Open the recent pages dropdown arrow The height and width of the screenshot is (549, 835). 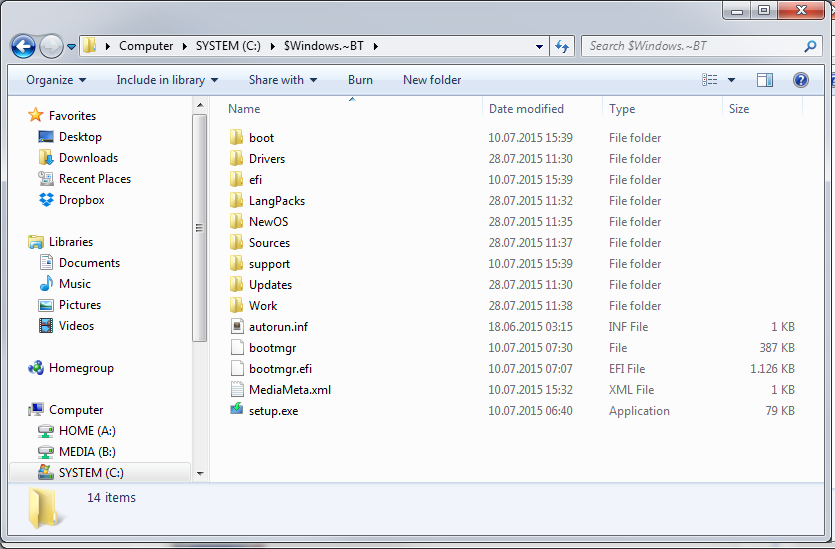[x=71, y=47]
